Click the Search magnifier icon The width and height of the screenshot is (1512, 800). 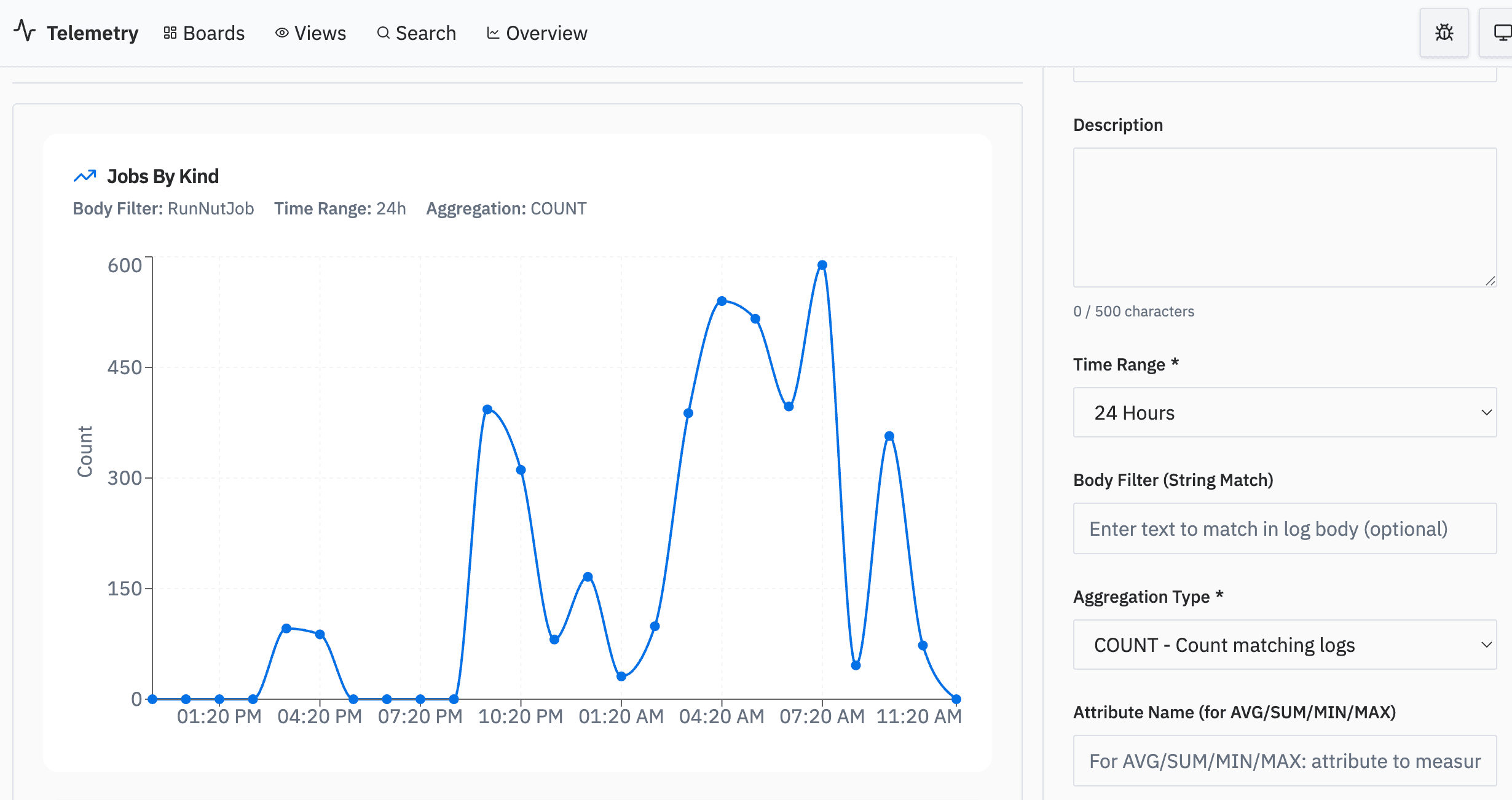(x=383, y=33)
